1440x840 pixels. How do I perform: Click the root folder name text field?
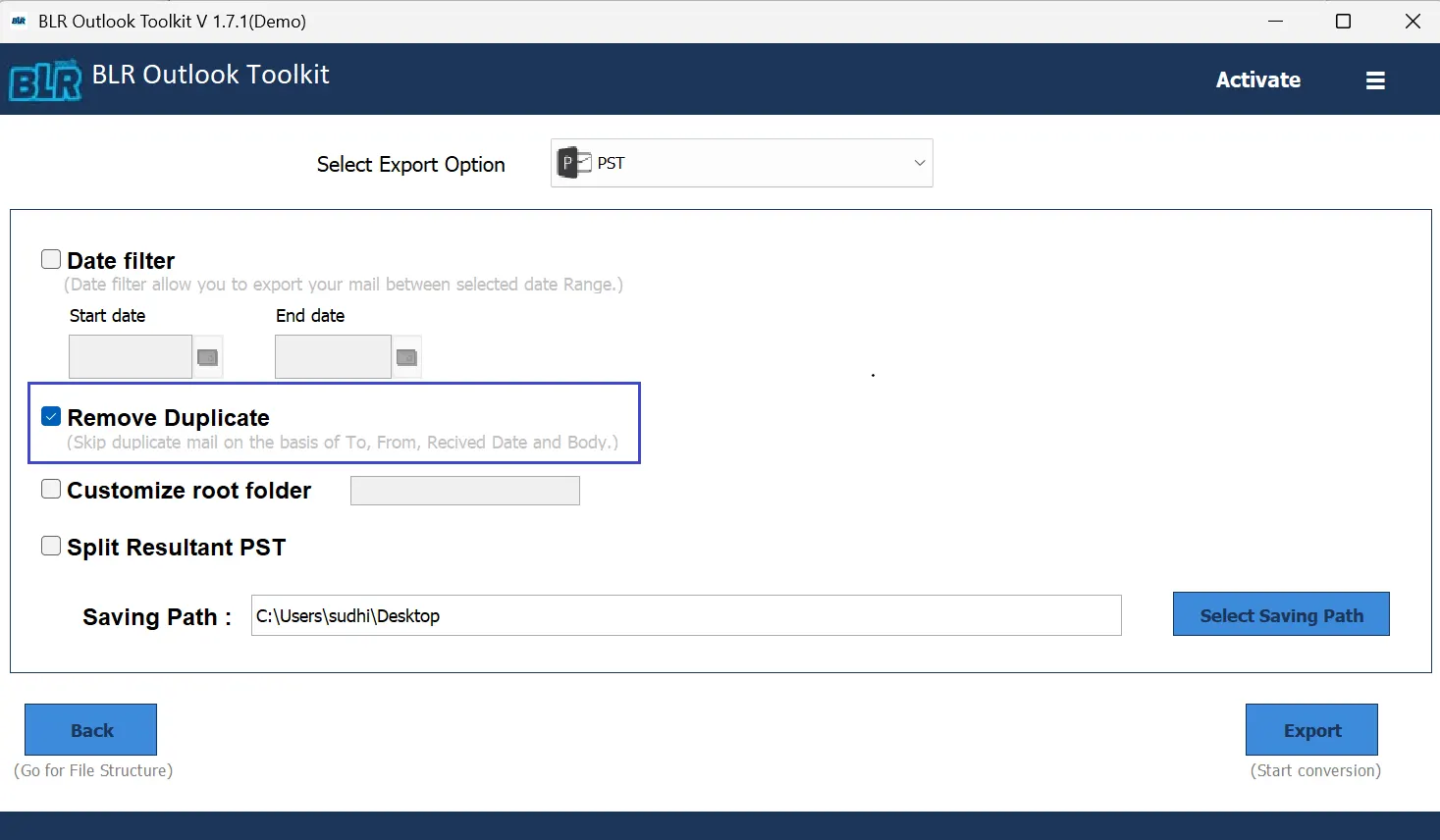464,490
